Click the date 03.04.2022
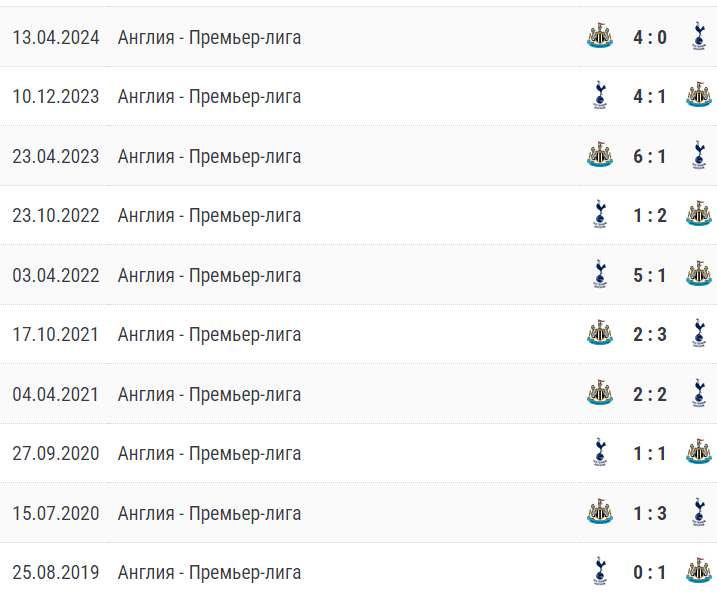Screen dimensions: 717x598 (x=56, y=276)
